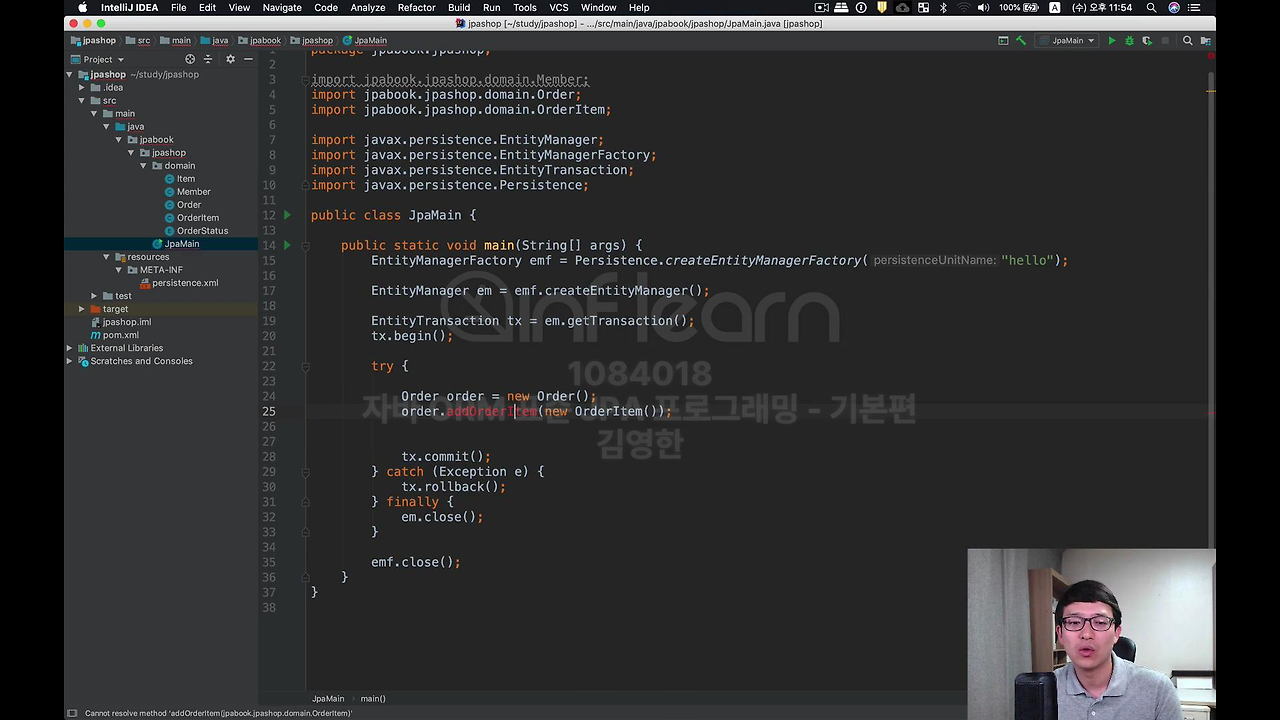Click the terminal-window icon beside the hammer
Screen dimensions: 1280x720
pyautogui.click(x=1003, y=41)
